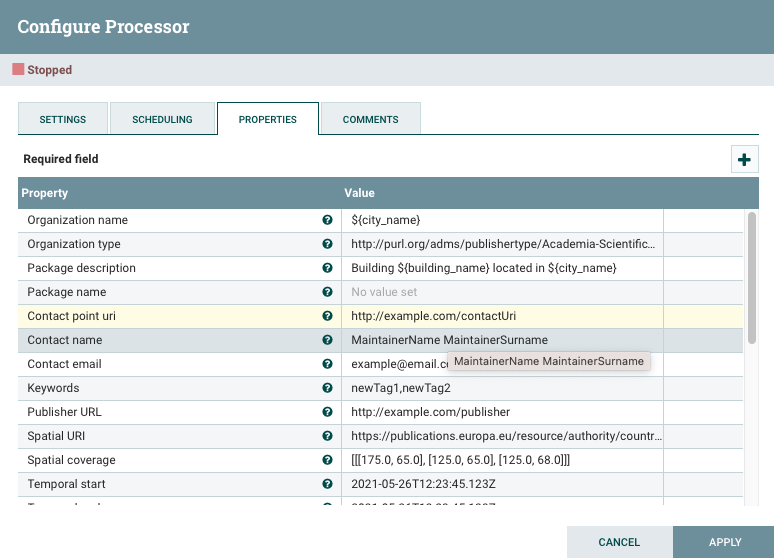Select the Keywords property label
Viewport: 774px width, 558px height.
(53, 388)
